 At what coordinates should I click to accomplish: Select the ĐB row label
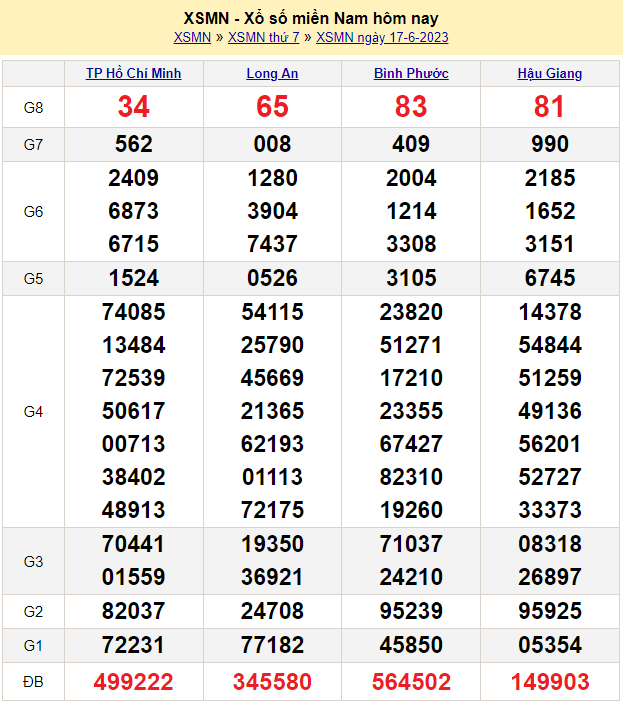click(x=33, y=682)
